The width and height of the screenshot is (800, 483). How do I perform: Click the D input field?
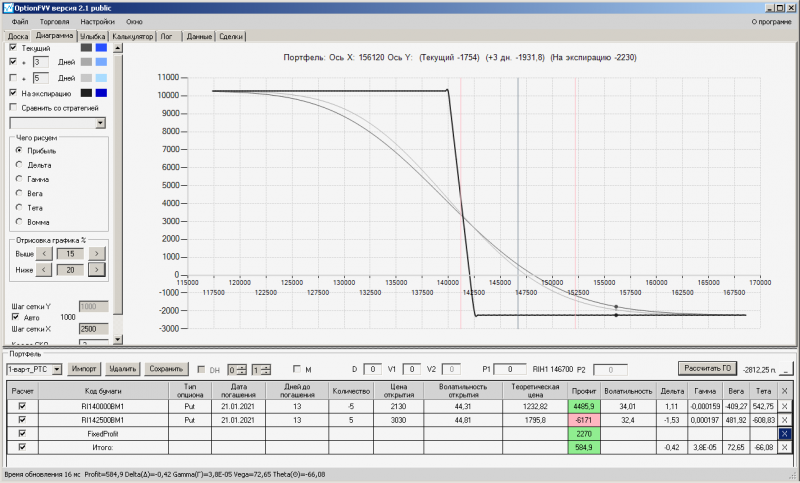(372, 369)
